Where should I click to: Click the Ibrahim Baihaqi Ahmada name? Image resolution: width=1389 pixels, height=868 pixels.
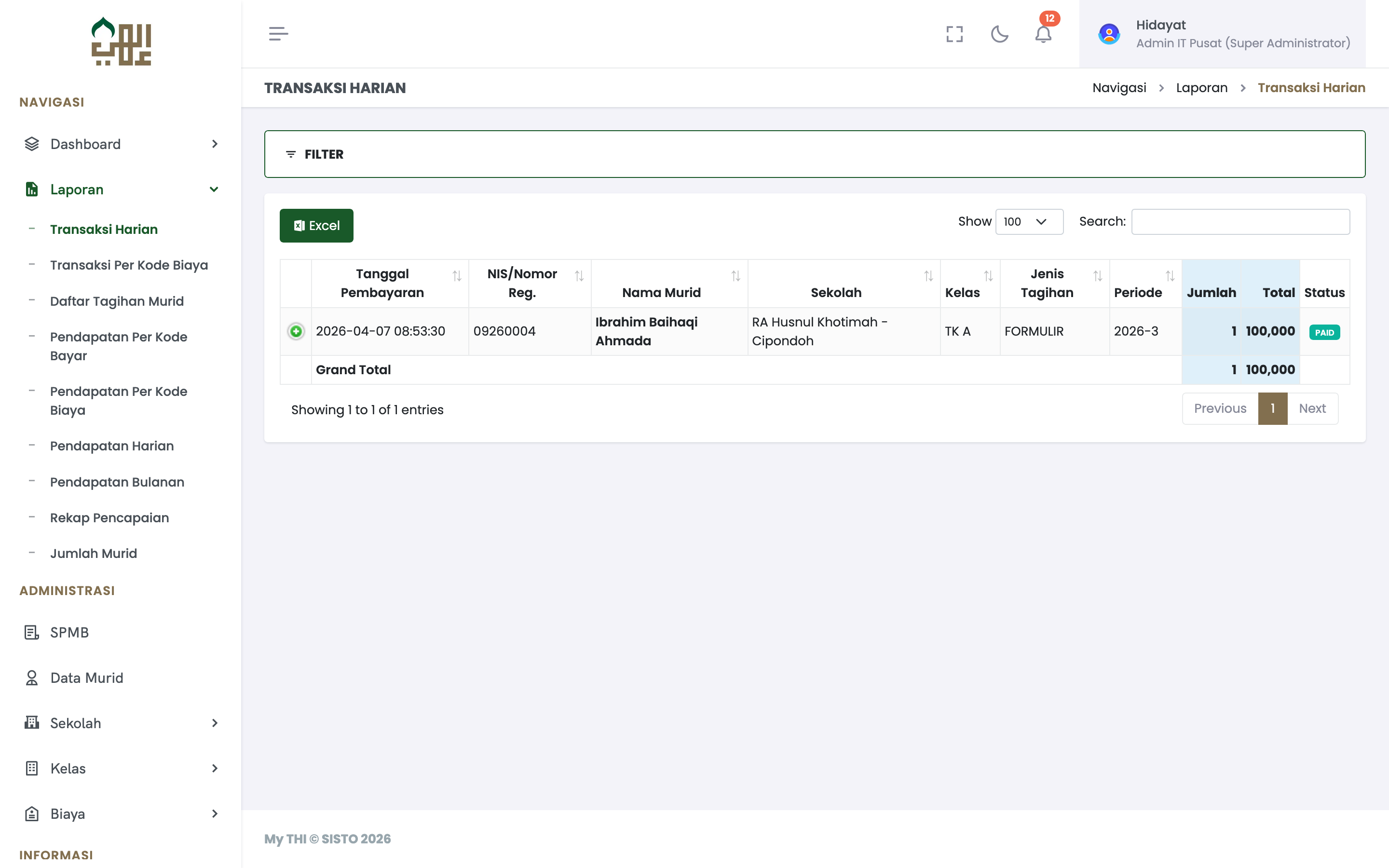646,331
